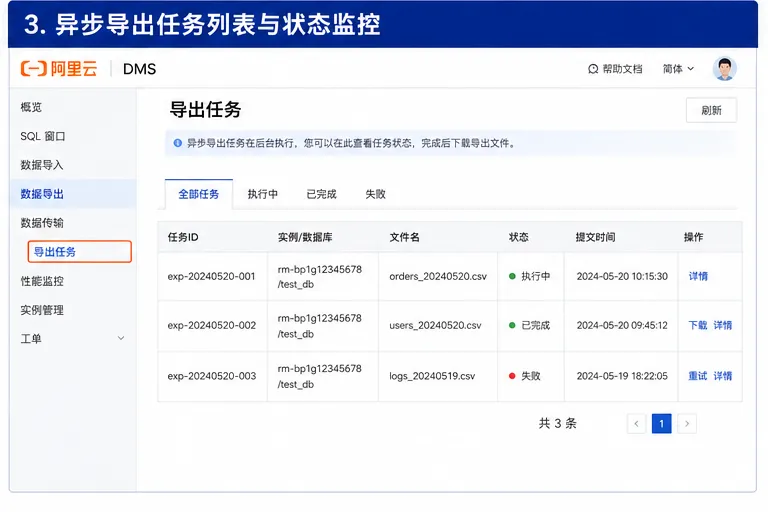Click the info icon in the notice banner
This screenshot has width=768, height=512.
pos(178,143)
